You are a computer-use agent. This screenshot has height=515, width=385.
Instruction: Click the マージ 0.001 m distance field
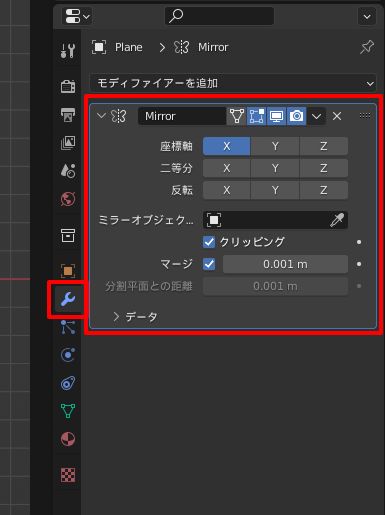pos(285,264)
